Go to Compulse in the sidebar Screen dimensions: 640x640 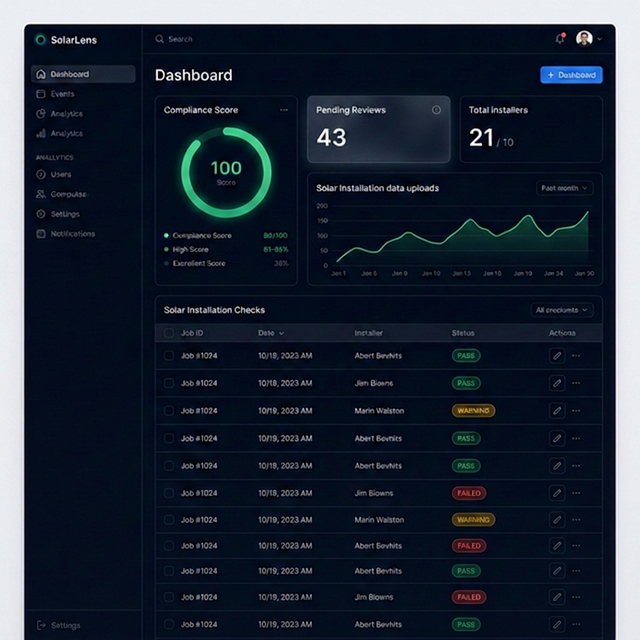point(68,194)
